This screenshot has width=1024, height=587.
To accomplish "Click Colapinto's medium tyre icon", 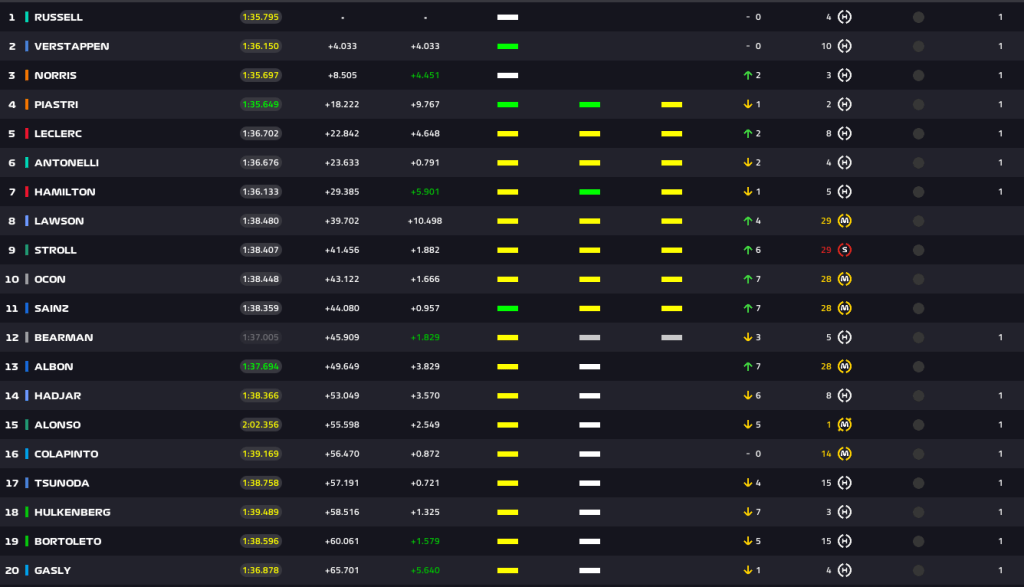I will coord(844,454).
